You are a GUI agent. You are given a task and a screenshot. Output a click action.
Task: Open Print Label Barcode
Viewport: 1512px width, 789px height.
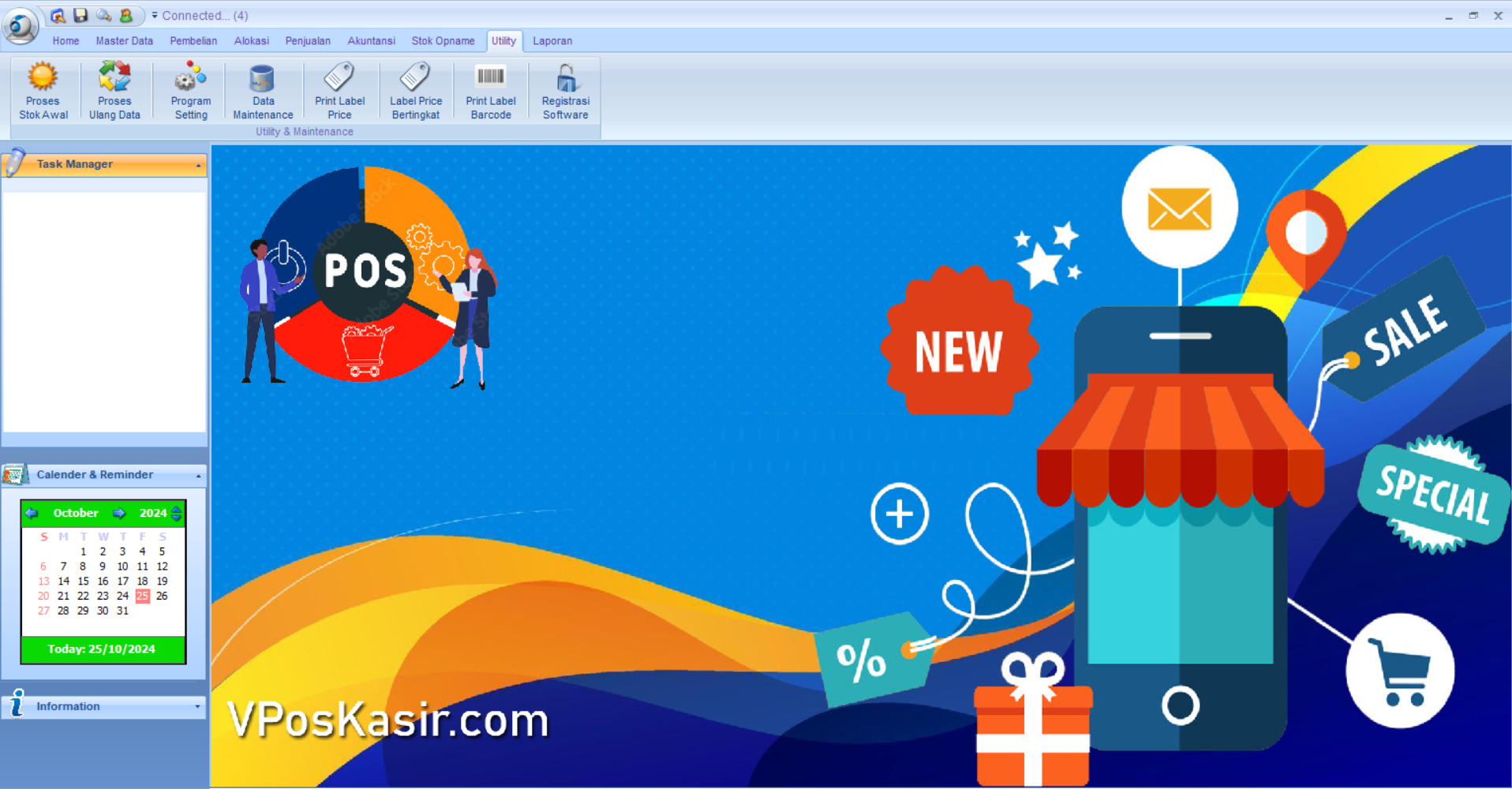(x=491, y=91)
